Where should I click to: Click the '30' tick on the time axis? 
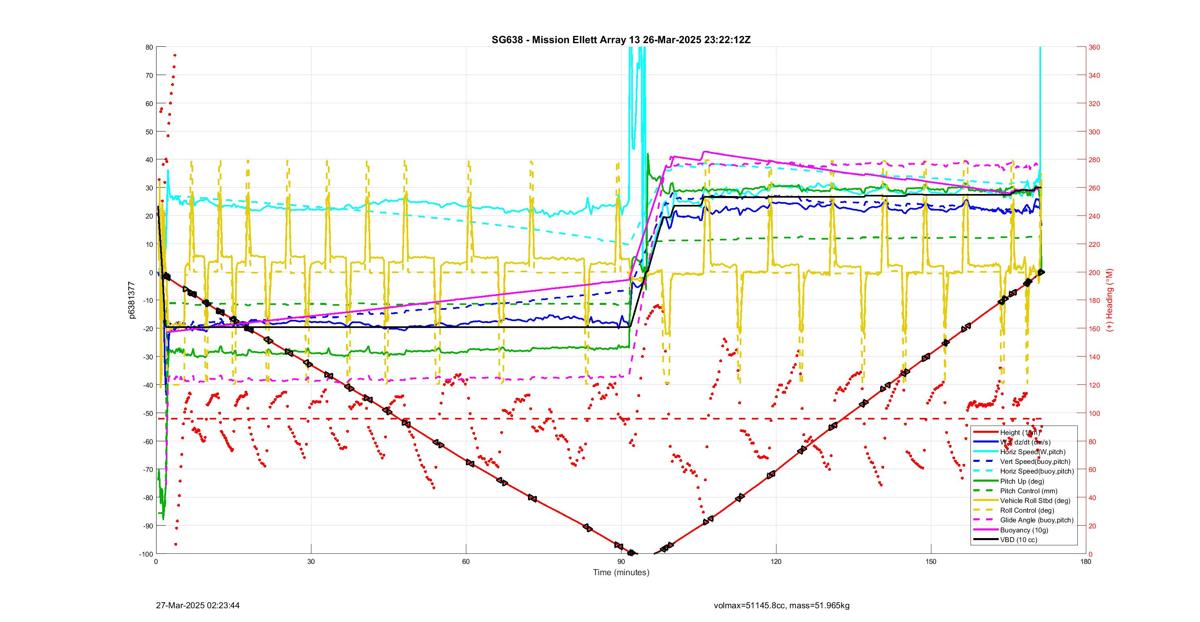click(311, 562)
